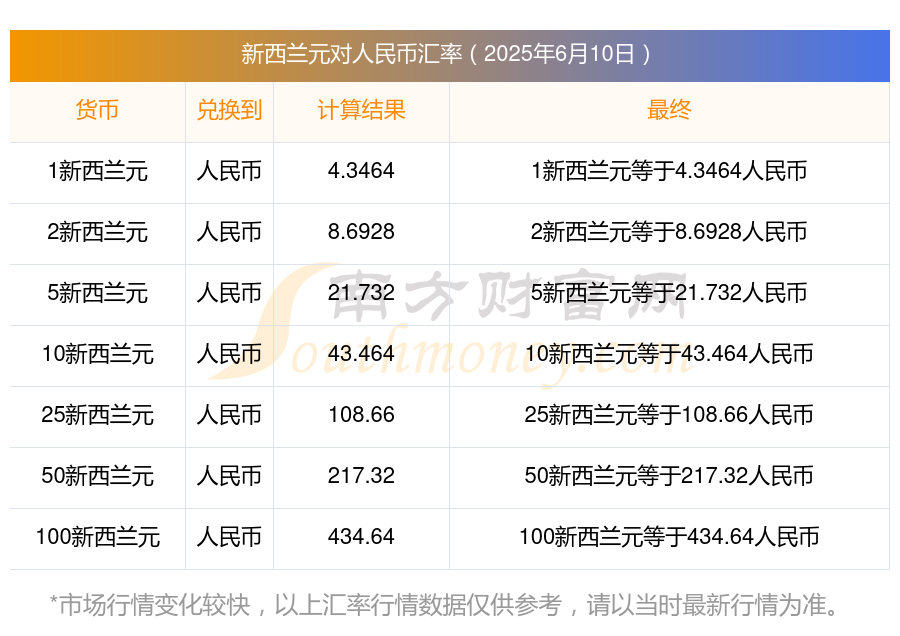This screenshot has height=636, width=900.
Task: Click the '100新西兰元' currency cell
Action: tap(98, 537)
